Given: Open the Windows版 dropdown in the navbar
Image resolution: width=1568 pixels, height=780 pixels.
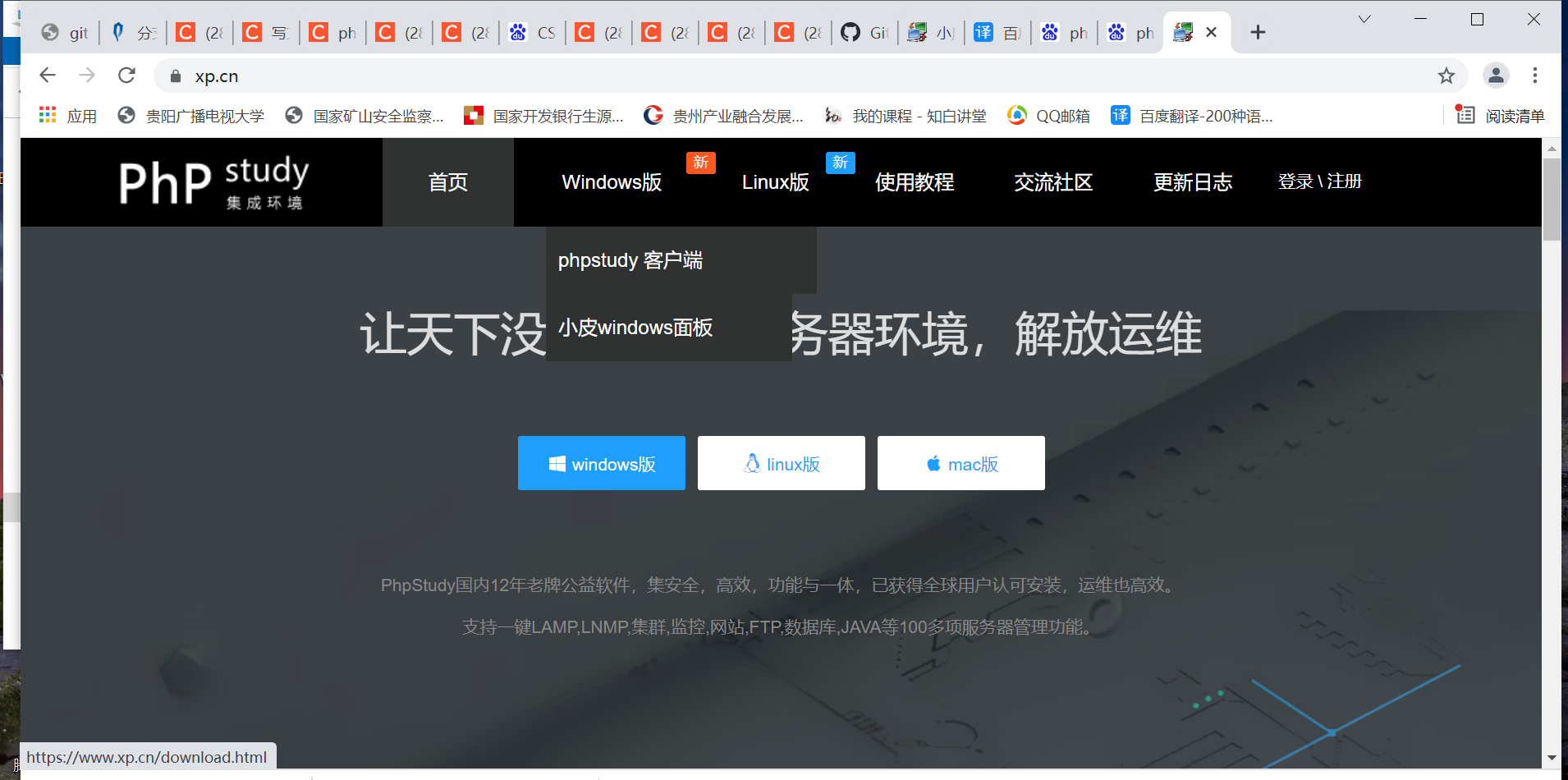Looking at the screenshot, I should click(x=611, y=182).
